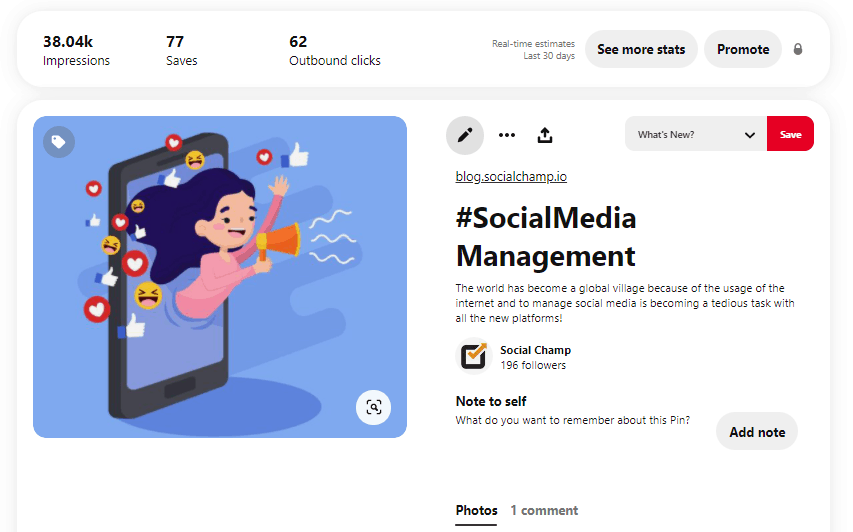Click the Social Champ account name

pos(535,350)
